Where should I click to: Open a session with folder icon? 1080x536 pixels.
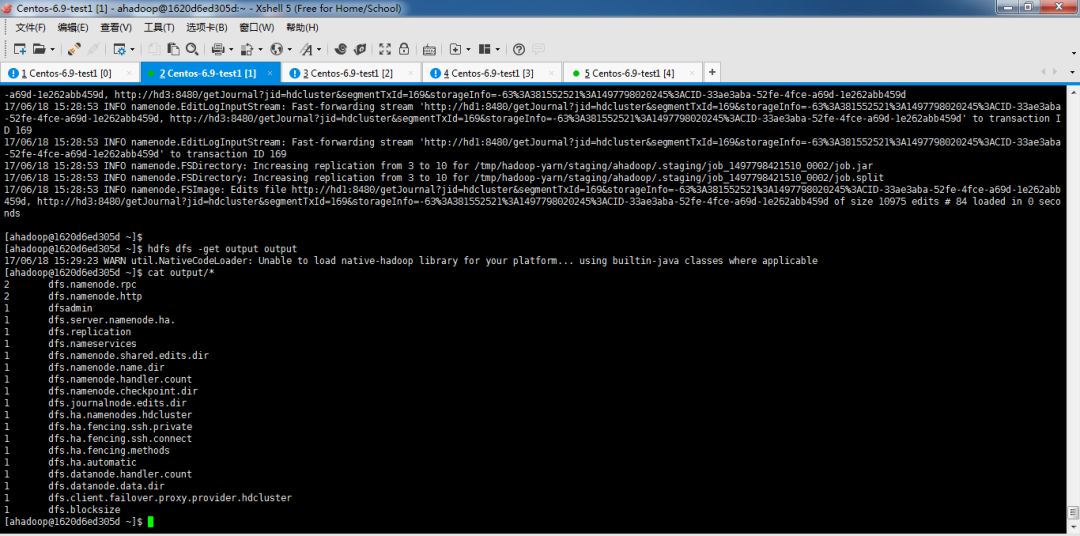pos(39,49)
